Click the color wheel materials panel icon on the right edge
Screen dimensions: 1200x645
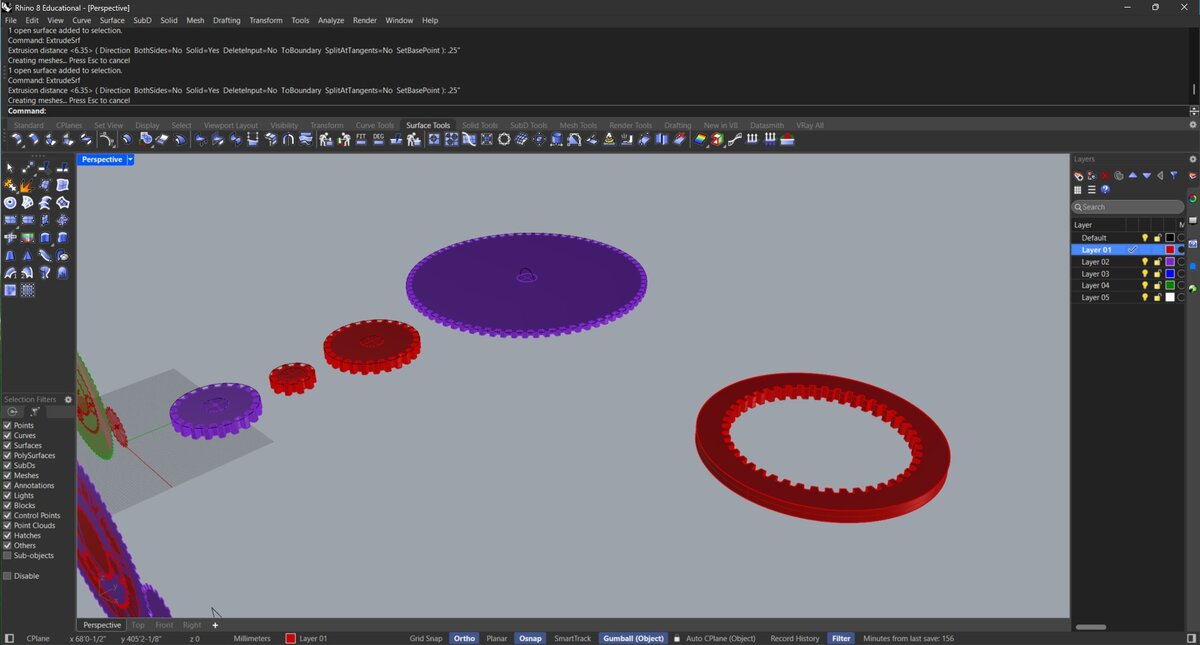1193,199
